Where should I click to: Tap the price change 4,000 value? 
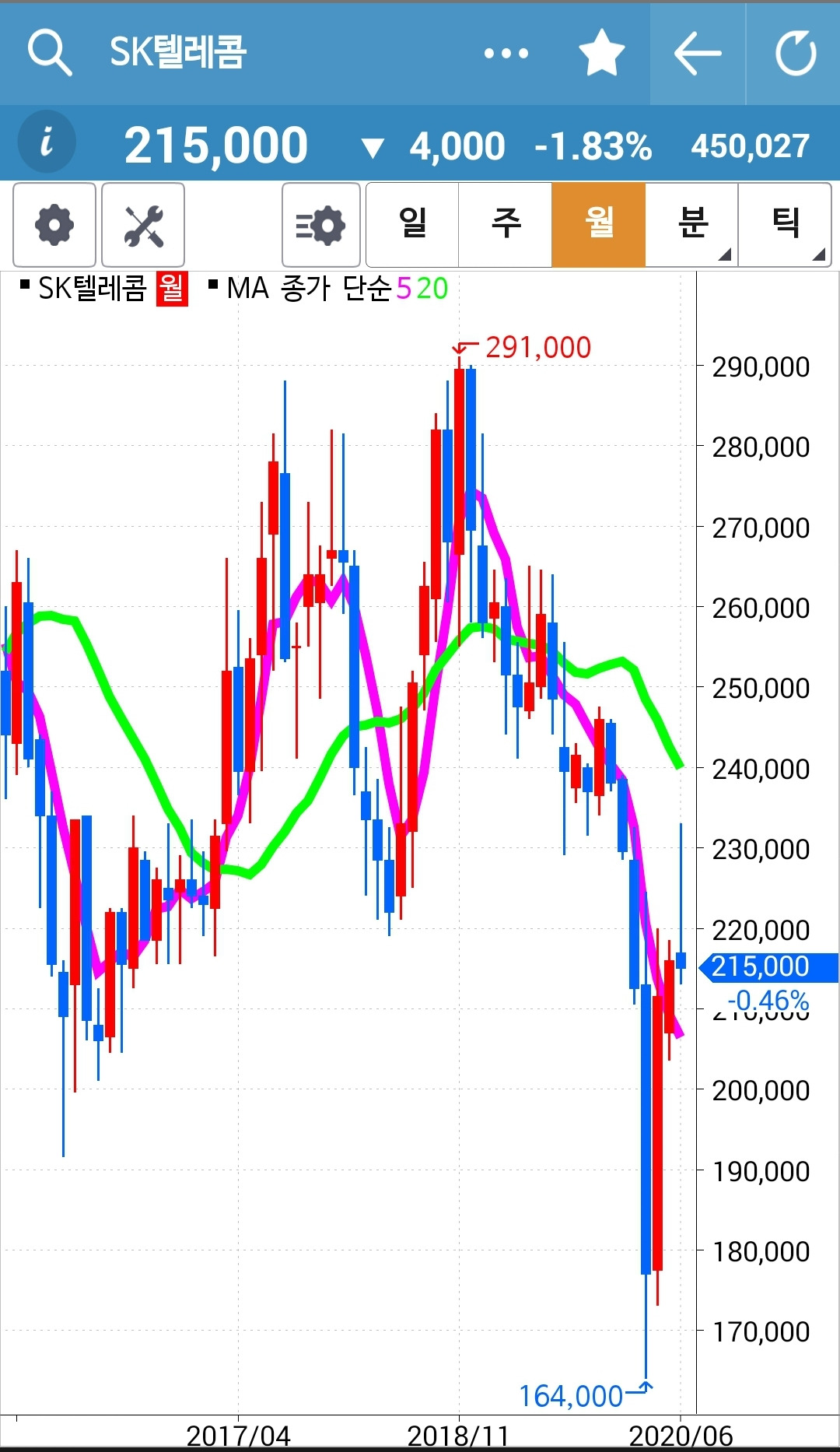tap(457, 146)
